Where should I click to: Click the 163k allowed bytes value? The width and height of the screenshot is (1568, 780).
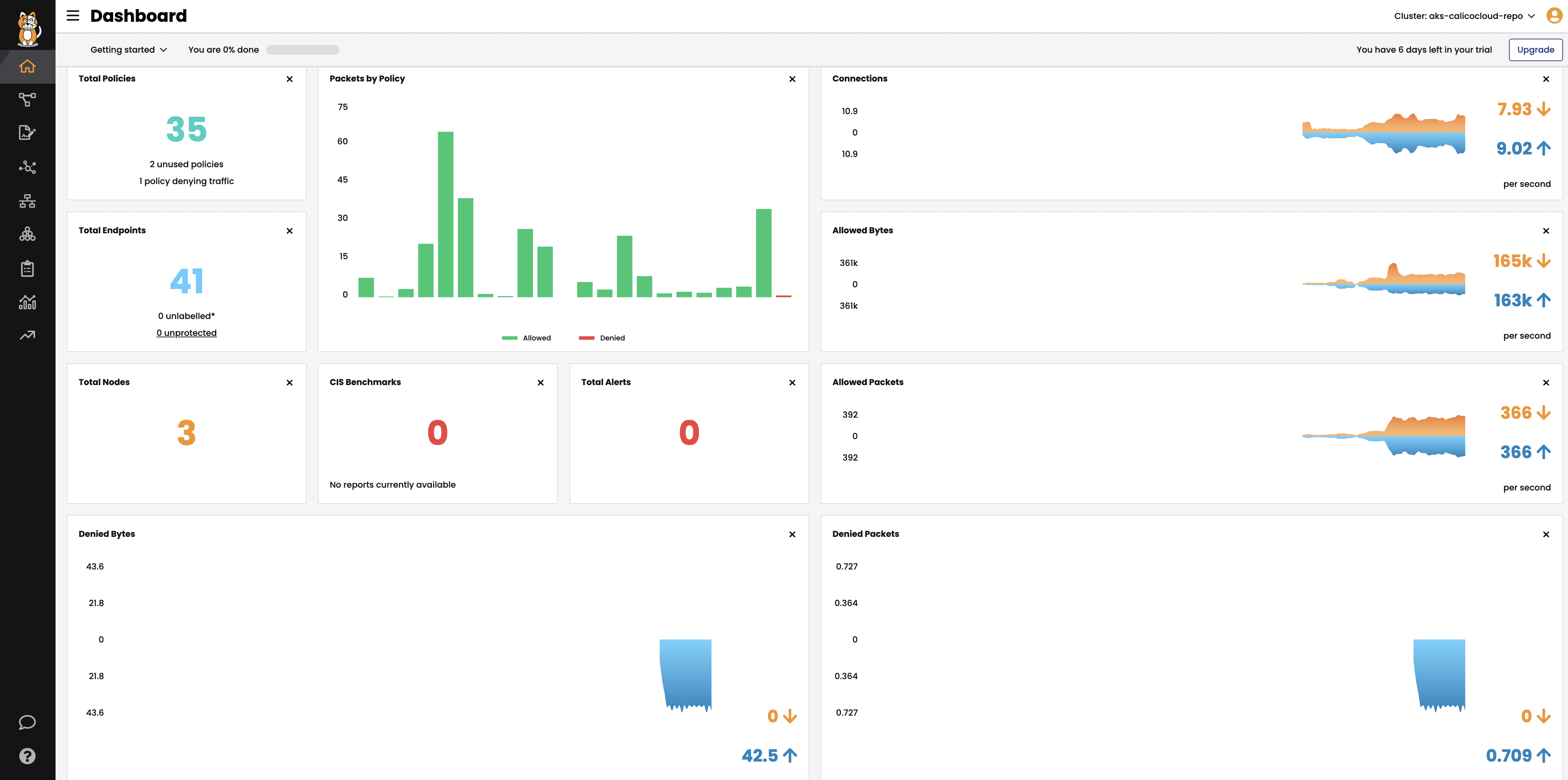[x=1512, y=300]
